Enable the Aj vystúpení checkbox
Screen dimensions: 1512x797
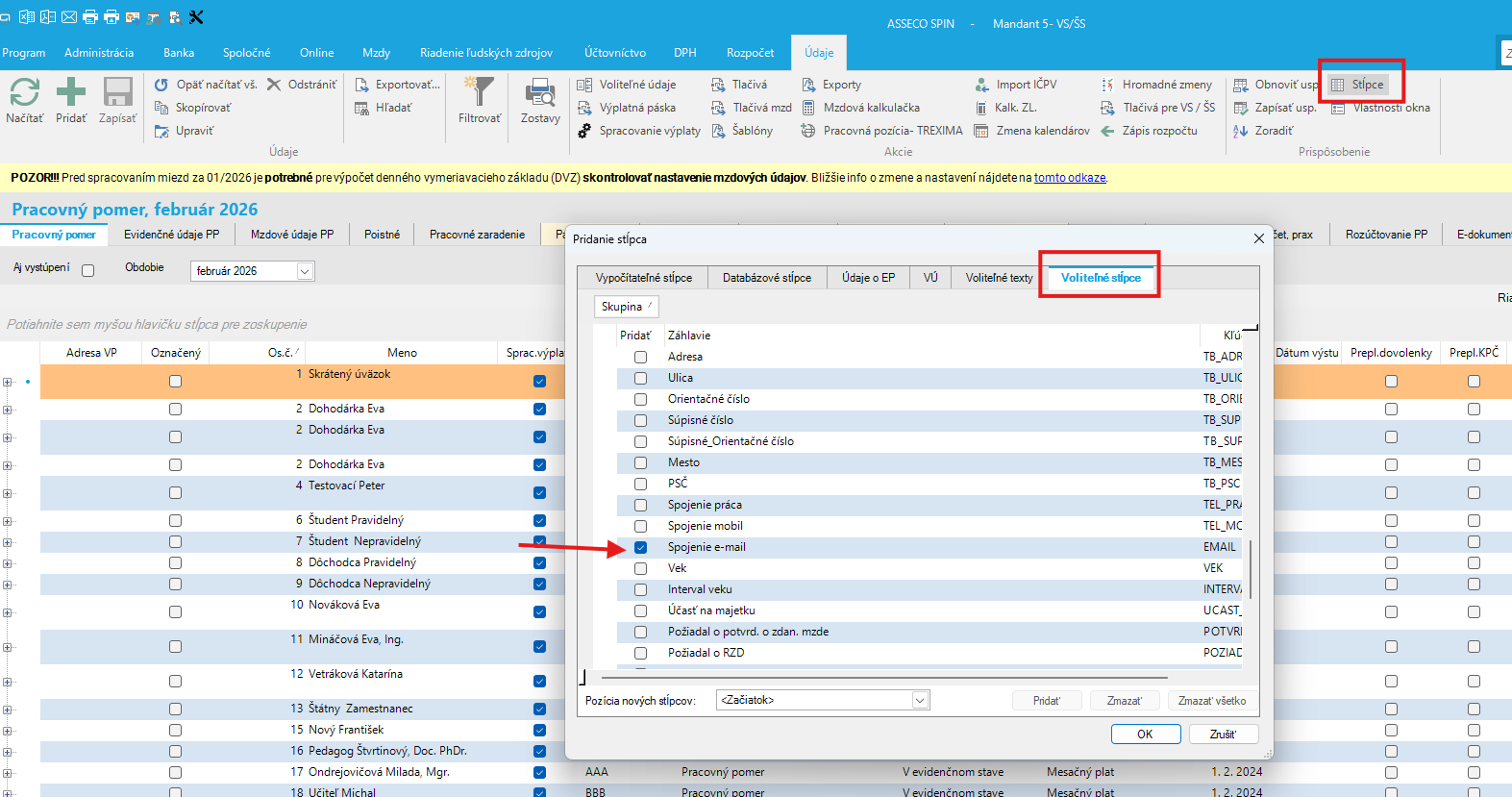tap(88, 271)
